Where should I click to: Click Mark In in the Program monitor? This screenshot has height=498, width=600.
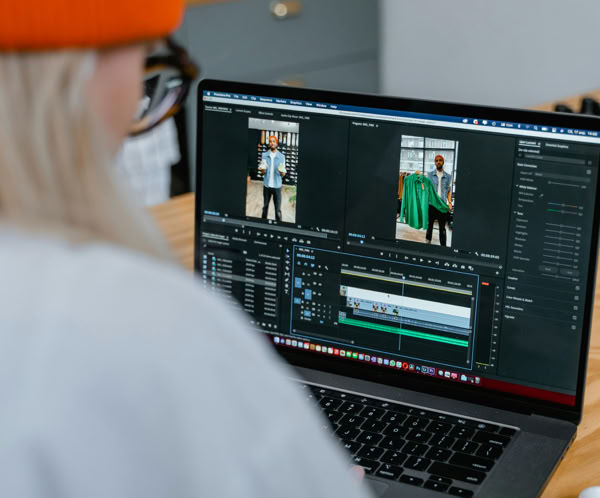click(x=390, y=255)
